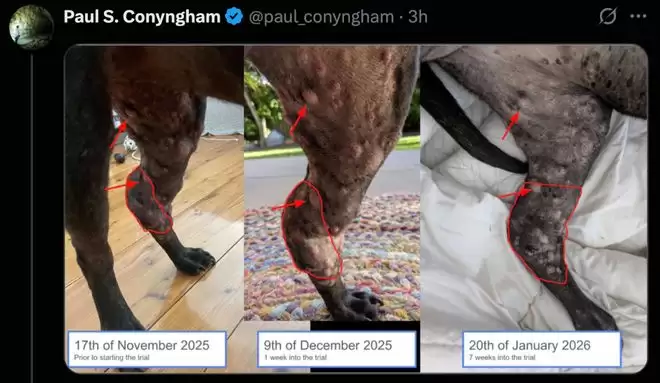
Task: Click the vertical thread line below avatar
Action: point(32,217)
